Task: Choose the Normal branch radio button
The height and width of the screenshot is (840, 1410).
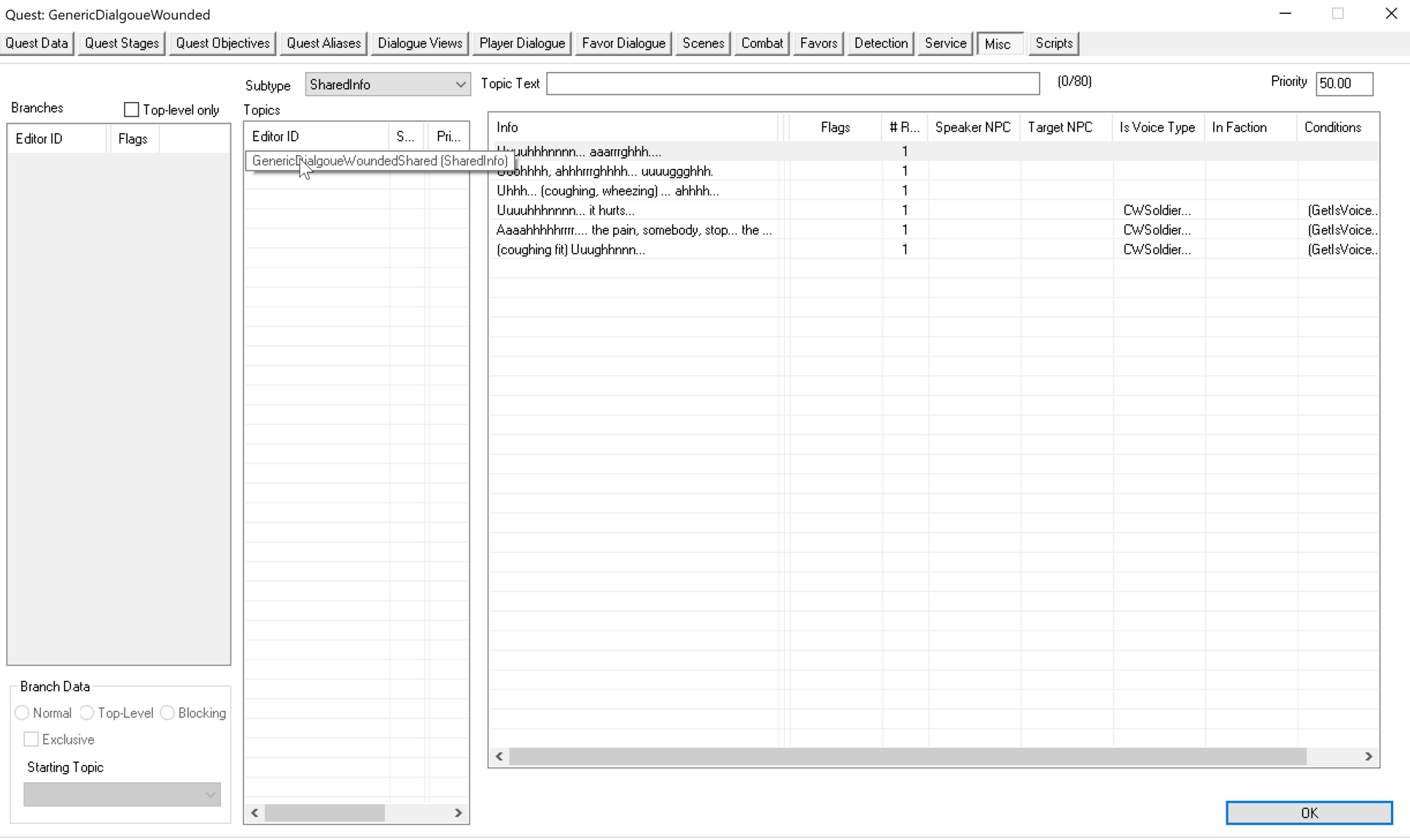Action: tap(22, 713)
